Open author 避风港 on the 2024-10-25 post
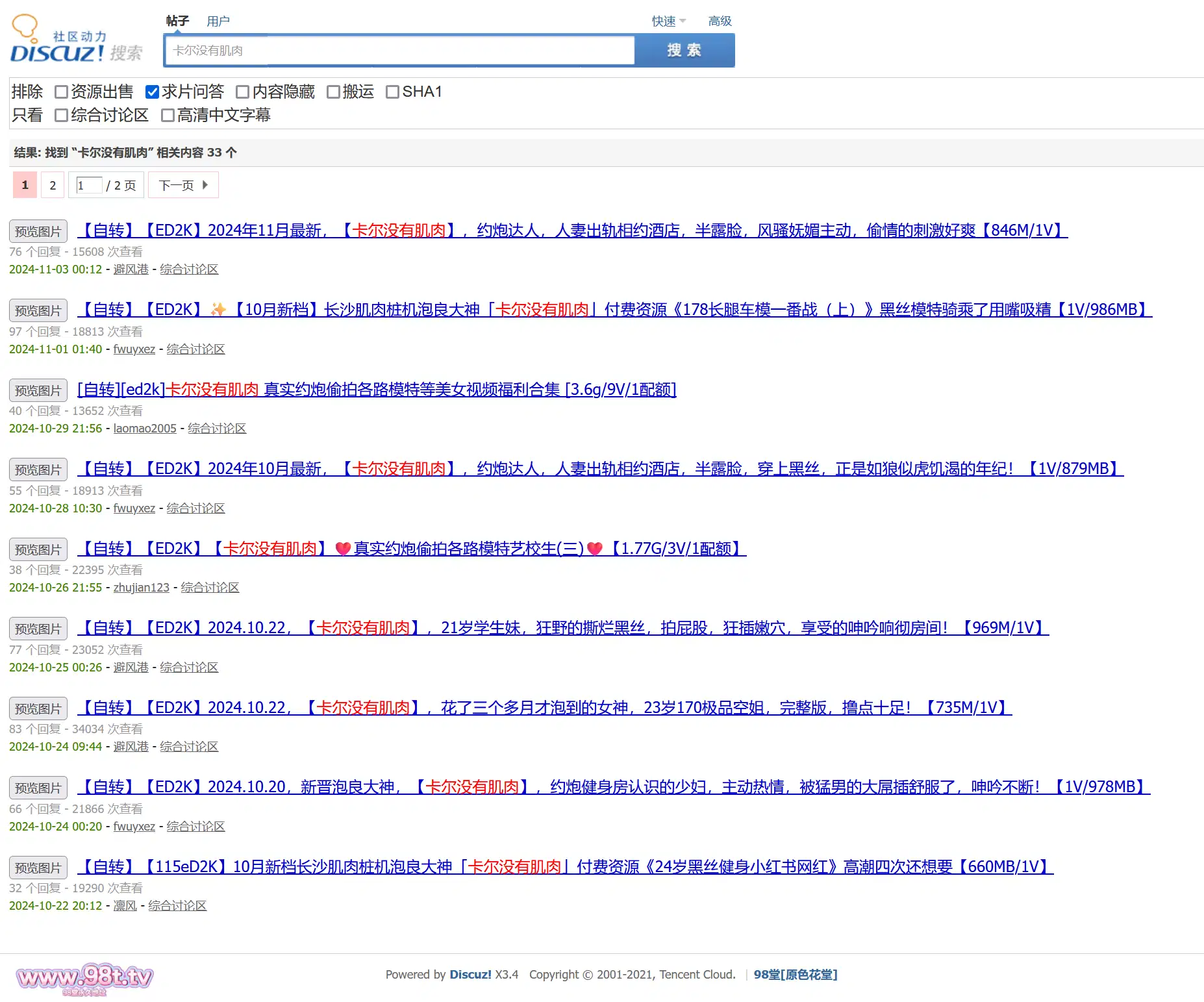1204x1002 pixels. click(x=131, y=668)
